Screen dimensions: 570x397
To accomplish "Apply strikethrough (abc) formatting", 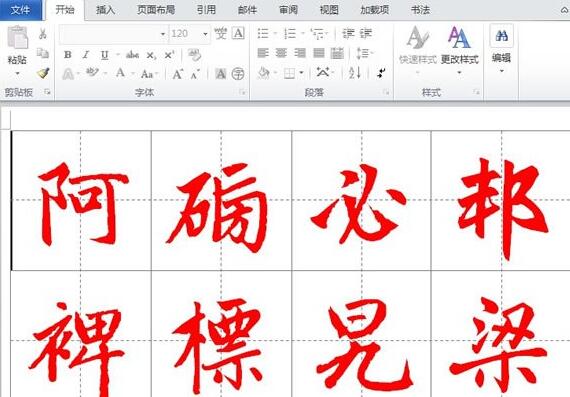I will click(132, 55).
